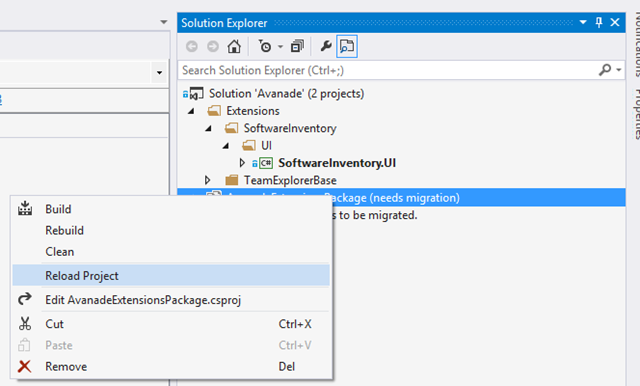Open the left pane combo box dropdown

159,73
